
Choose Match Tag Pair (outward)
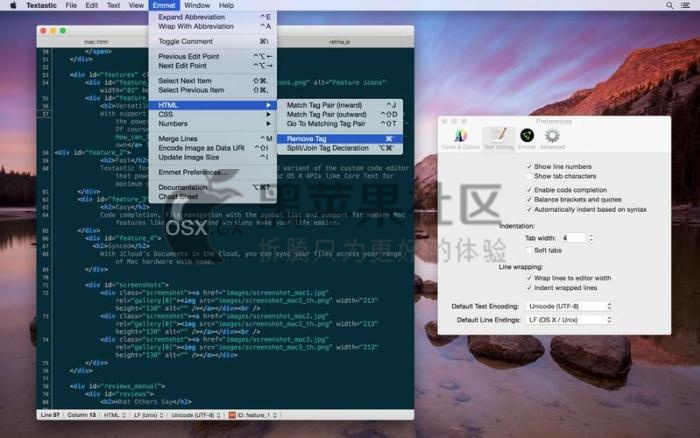click(x=340, y=114)
